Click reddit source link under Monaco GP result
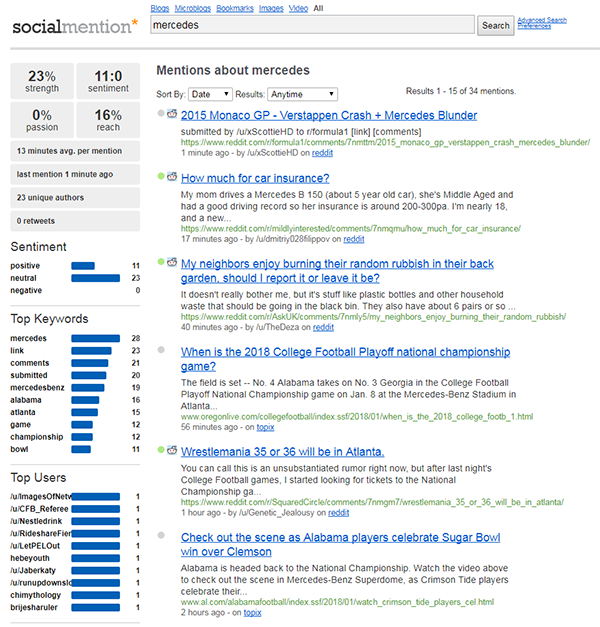Viewport: 600px width, 627px height. pyautogui.click(x=322, y=153)
